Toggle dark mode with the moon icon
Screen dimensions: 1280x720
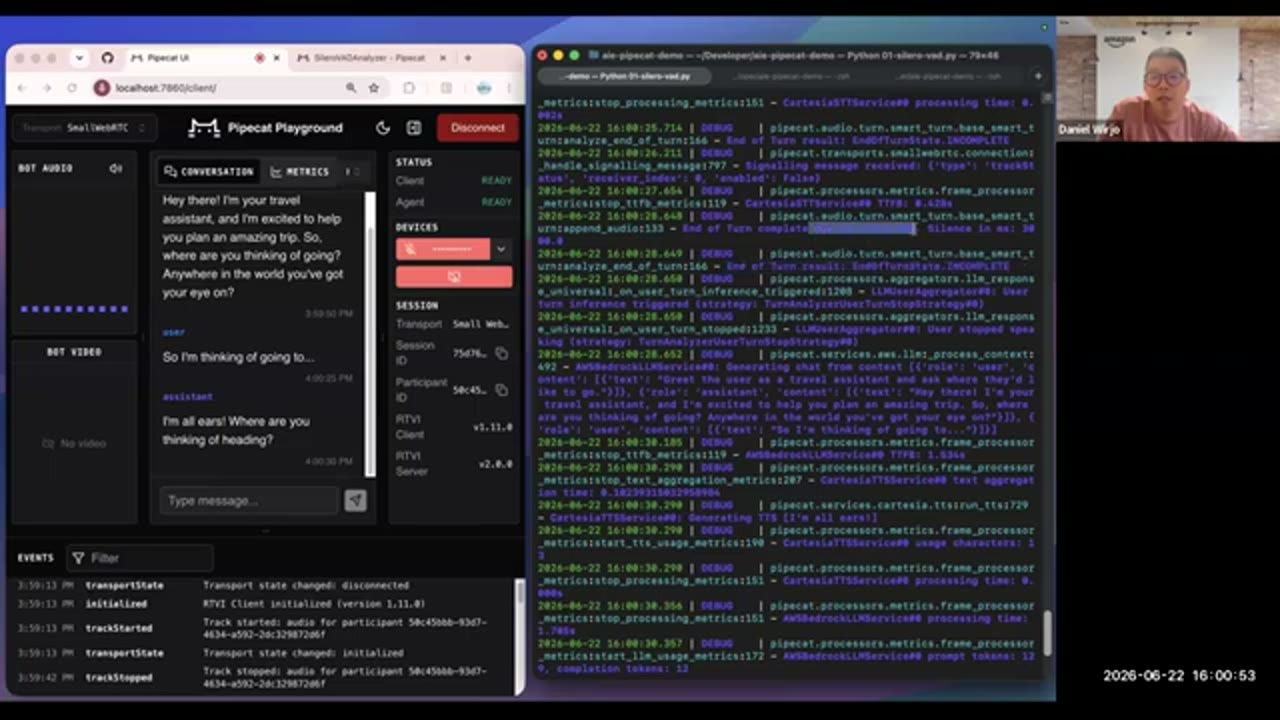click(383, 128)
